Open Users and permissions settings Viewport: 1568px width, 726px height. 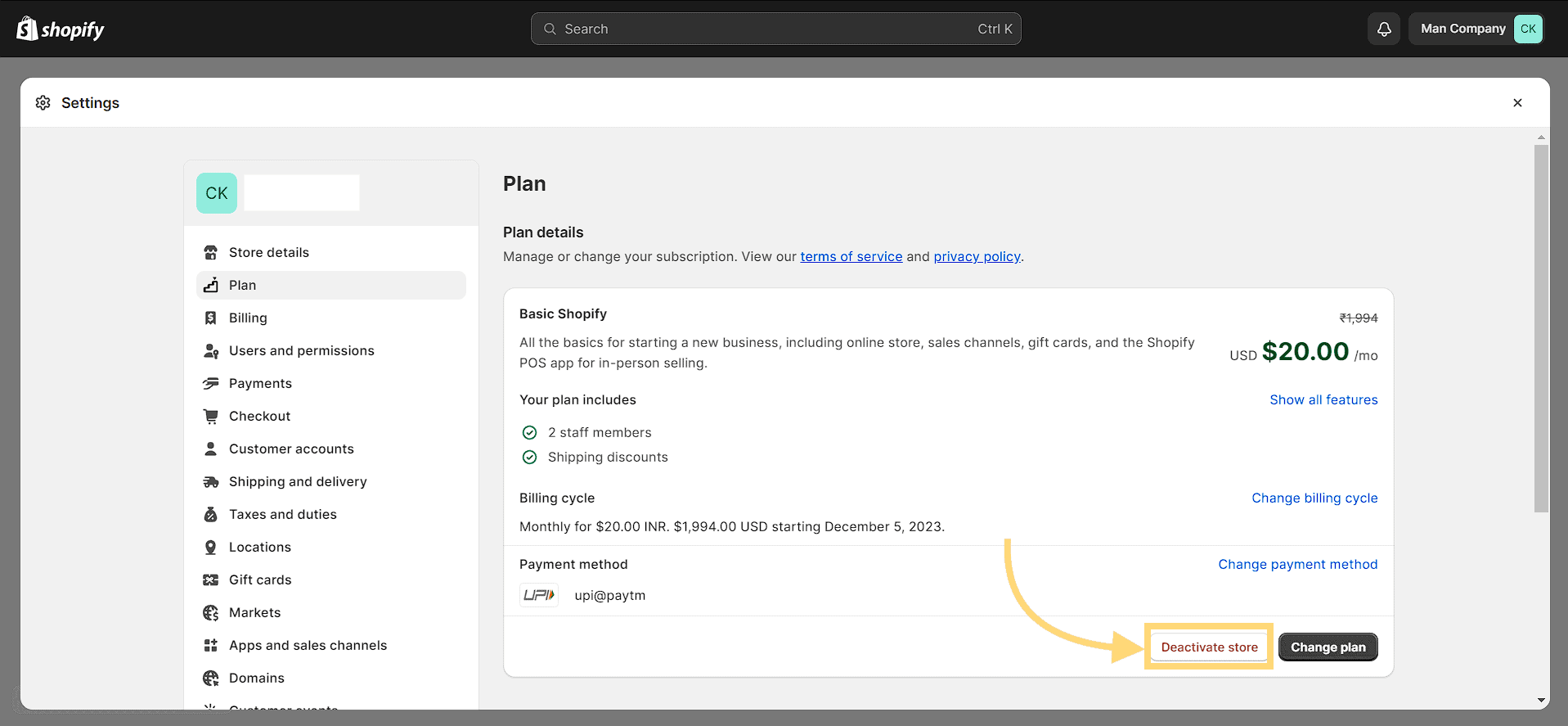[x=301, y=350]
